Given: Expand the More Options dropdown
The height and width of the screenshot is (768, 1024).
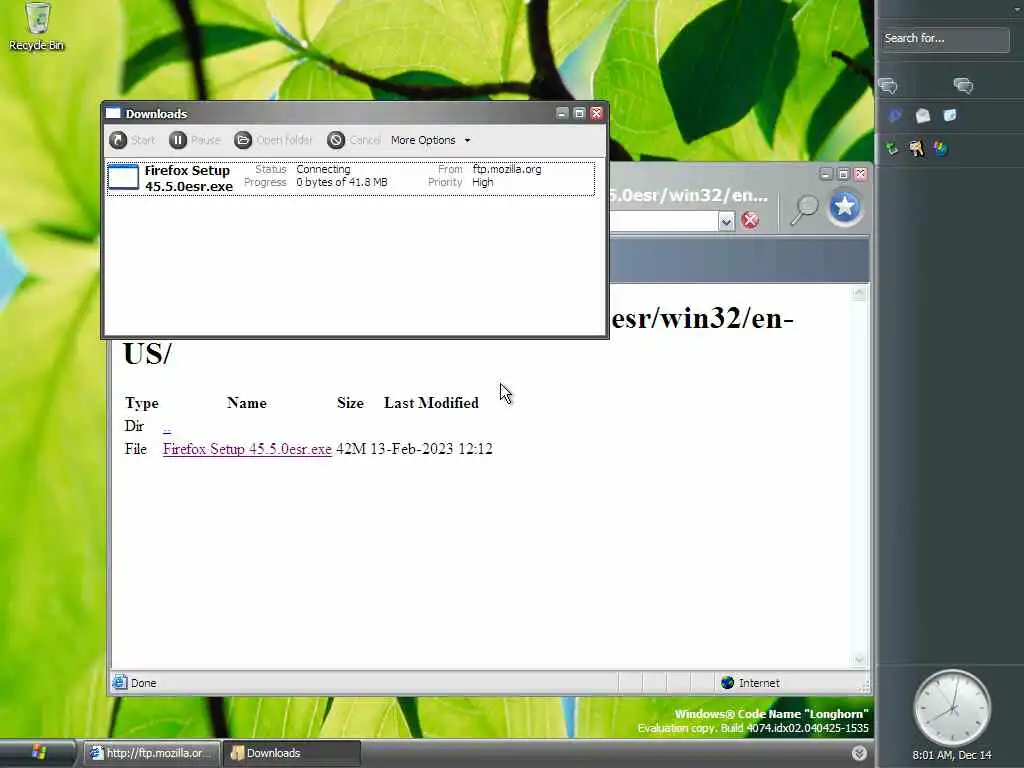Looking at the screenshot, I should point(430,140).
